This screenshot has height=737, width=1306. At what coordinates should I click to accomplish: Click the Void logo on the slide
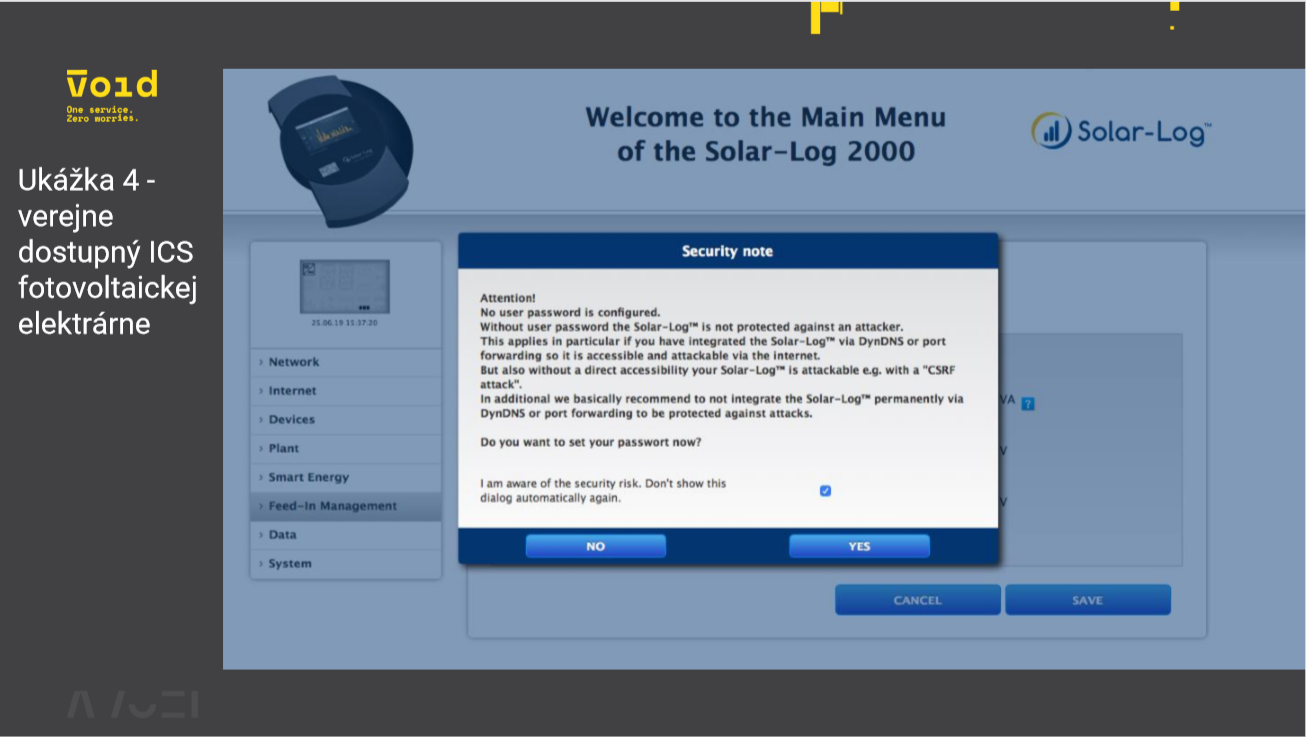[112, 95]
